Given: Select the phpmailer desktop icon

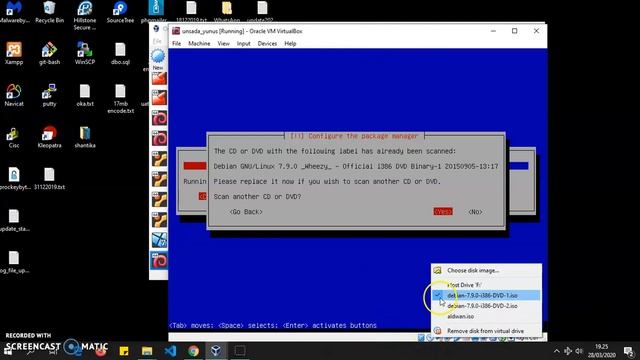Looking at the screenshot, I should (156, 11).
